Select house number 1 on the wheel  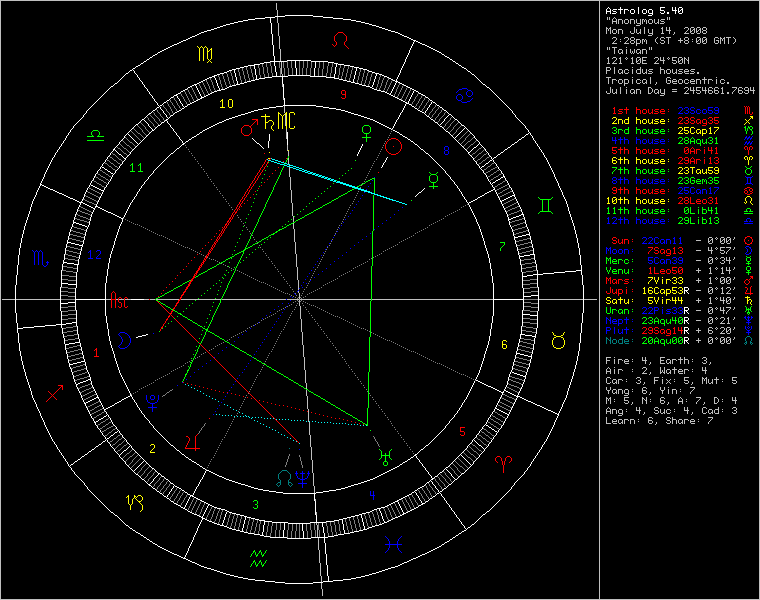coord(96,353)
